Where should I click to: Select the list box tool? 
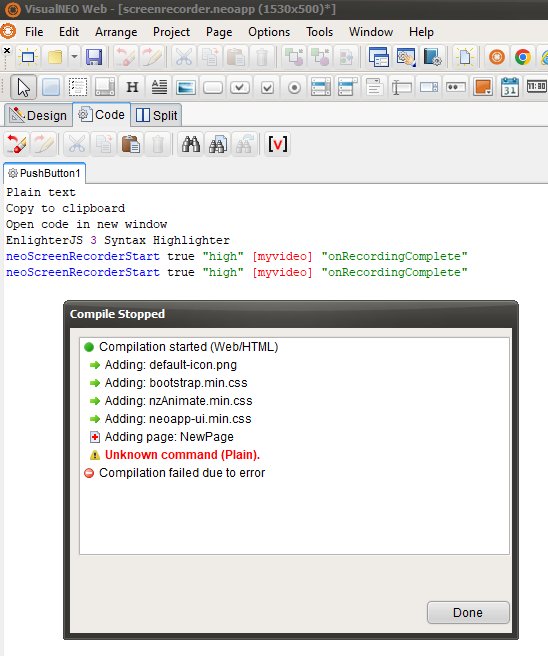[321, 87]
